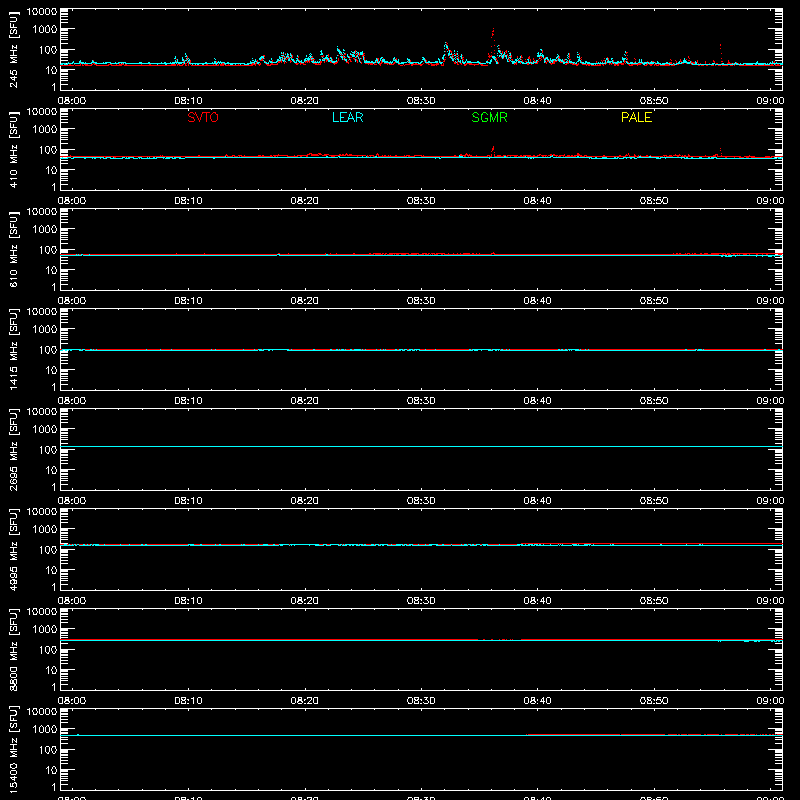Click '08:40' under the 8800 MHz plot

[537, 701]
